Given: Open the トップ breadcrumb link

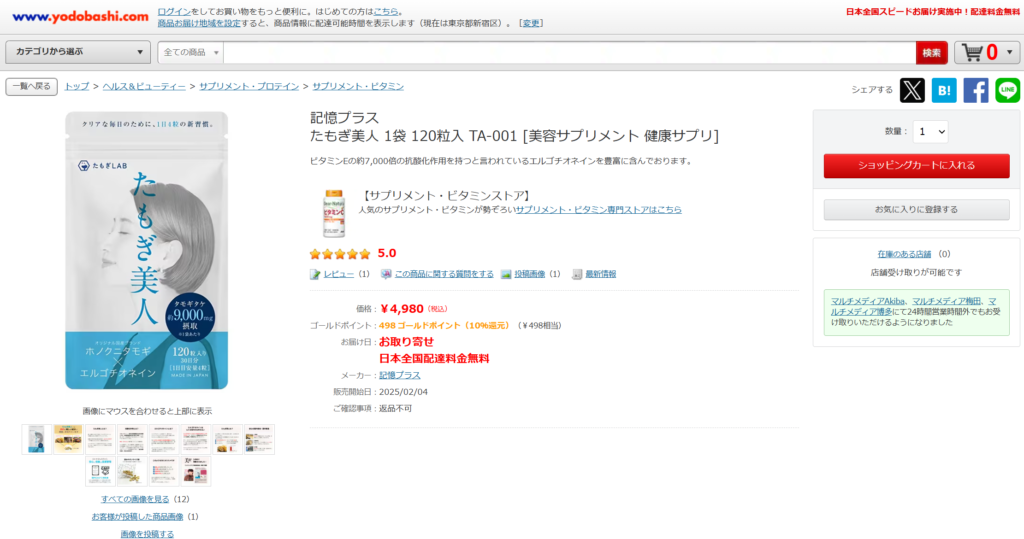Looking at the screenshot, I should [x=77, y=86].
